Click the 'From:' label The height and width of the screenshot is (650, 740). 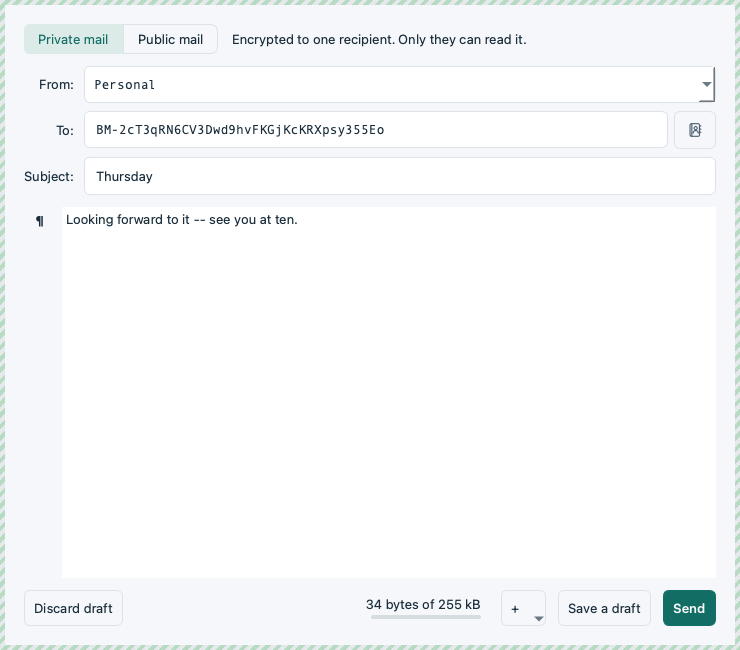pos(56,84)
